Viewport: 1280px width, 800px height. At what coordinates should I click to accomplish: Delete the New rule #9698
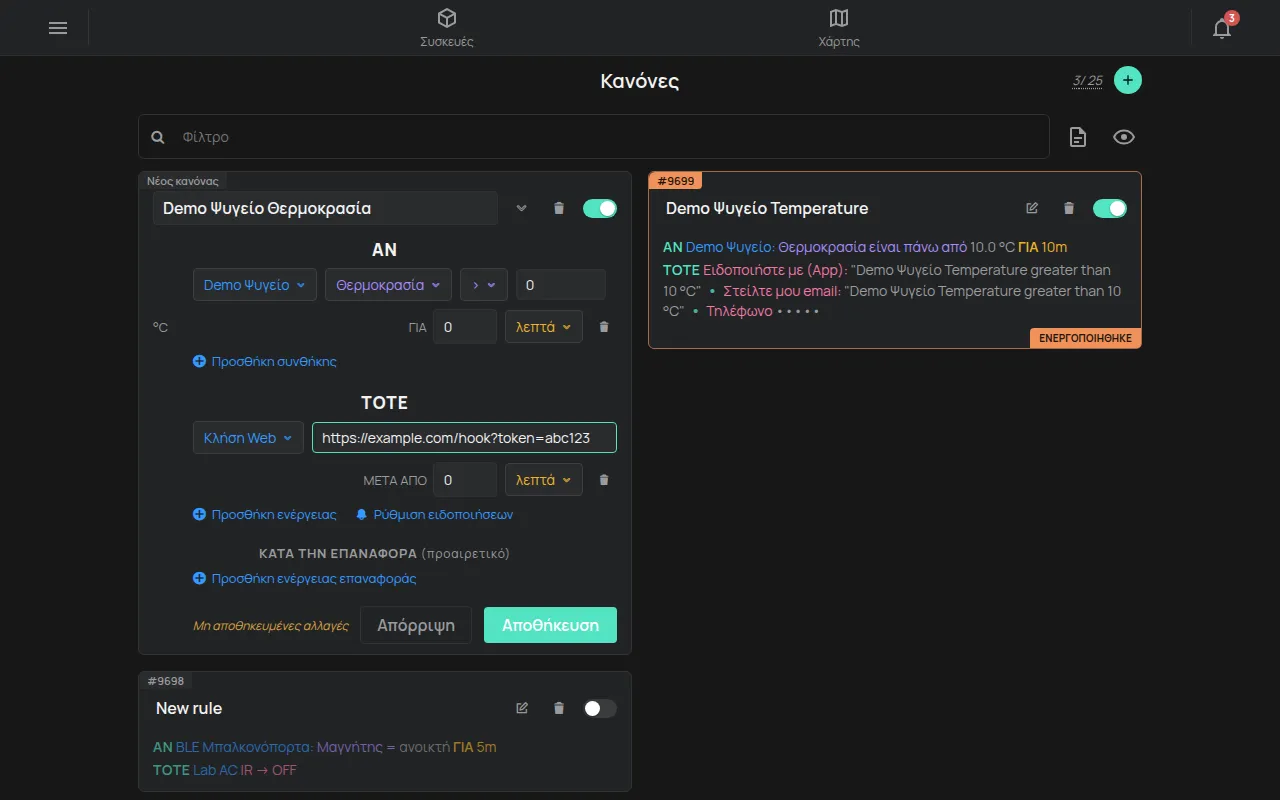(559, 708)
